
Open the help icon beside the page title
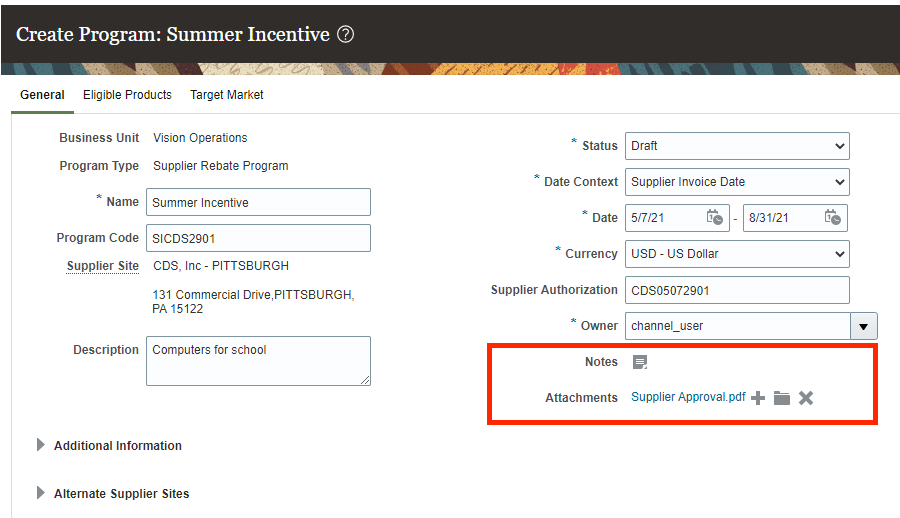point(345,35)
